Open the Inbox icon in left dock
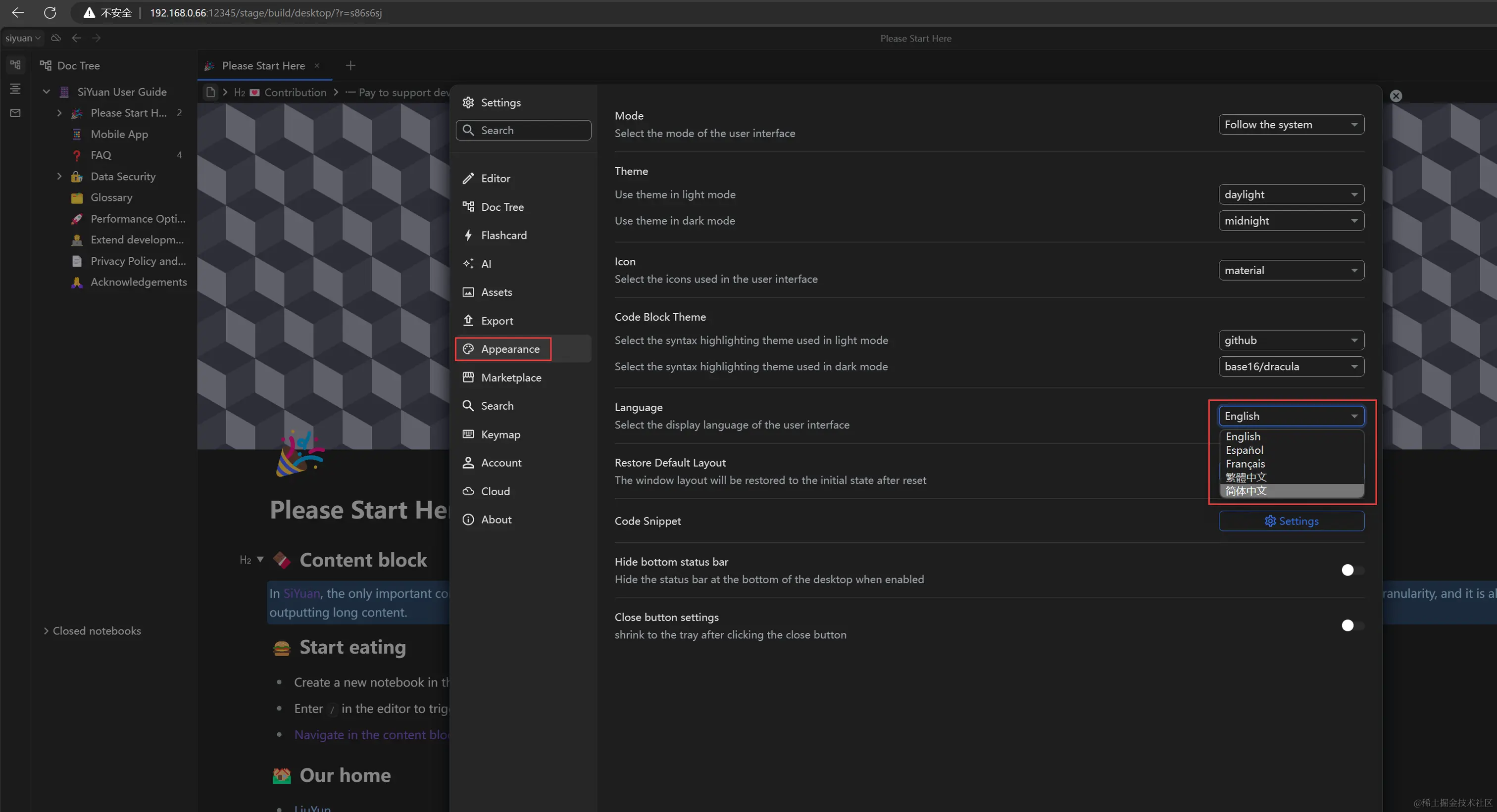Viewport: 1497px width, 812px height. click(16, 113)
